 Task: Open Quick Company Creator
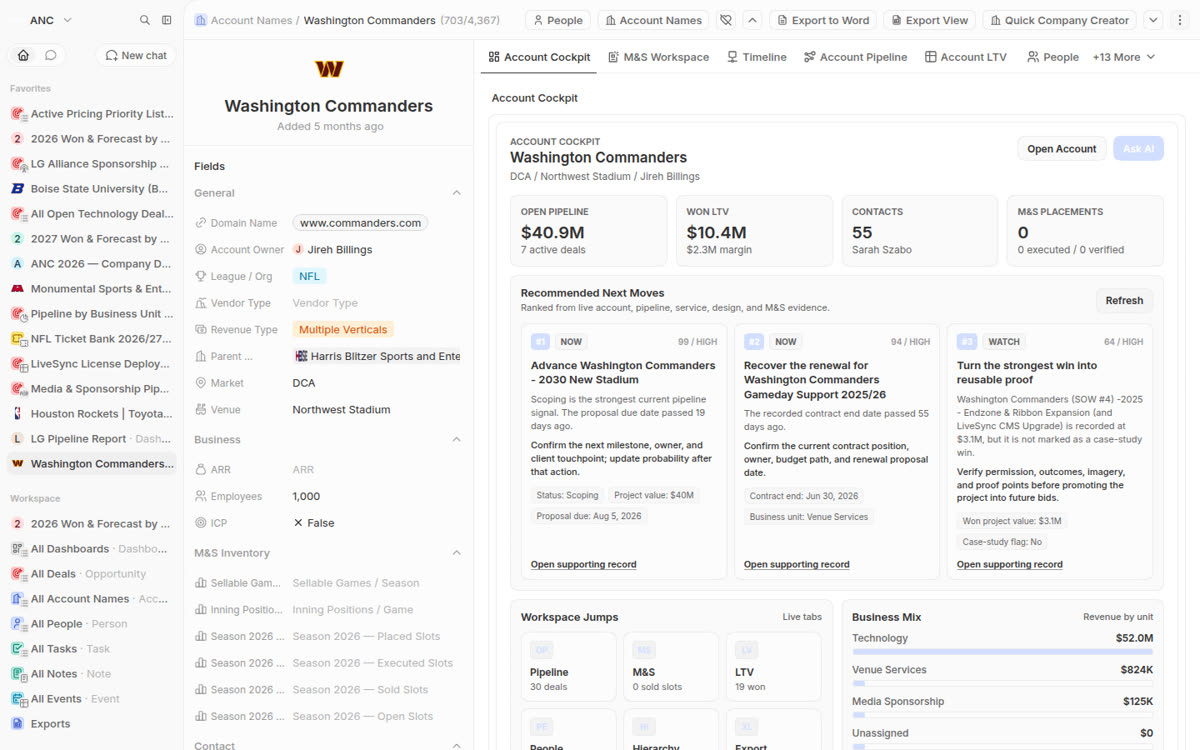[x=1060, y=20]
